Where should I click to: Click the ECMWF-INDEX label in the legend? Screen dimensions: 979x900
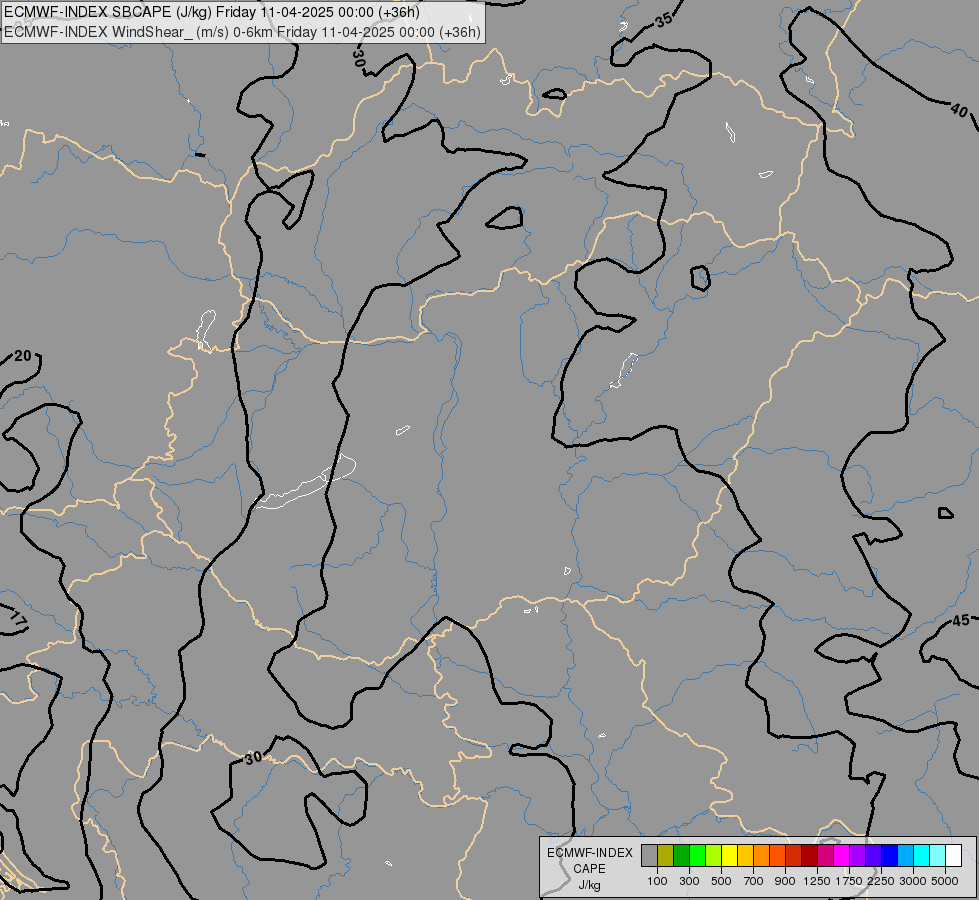[589, 853]
